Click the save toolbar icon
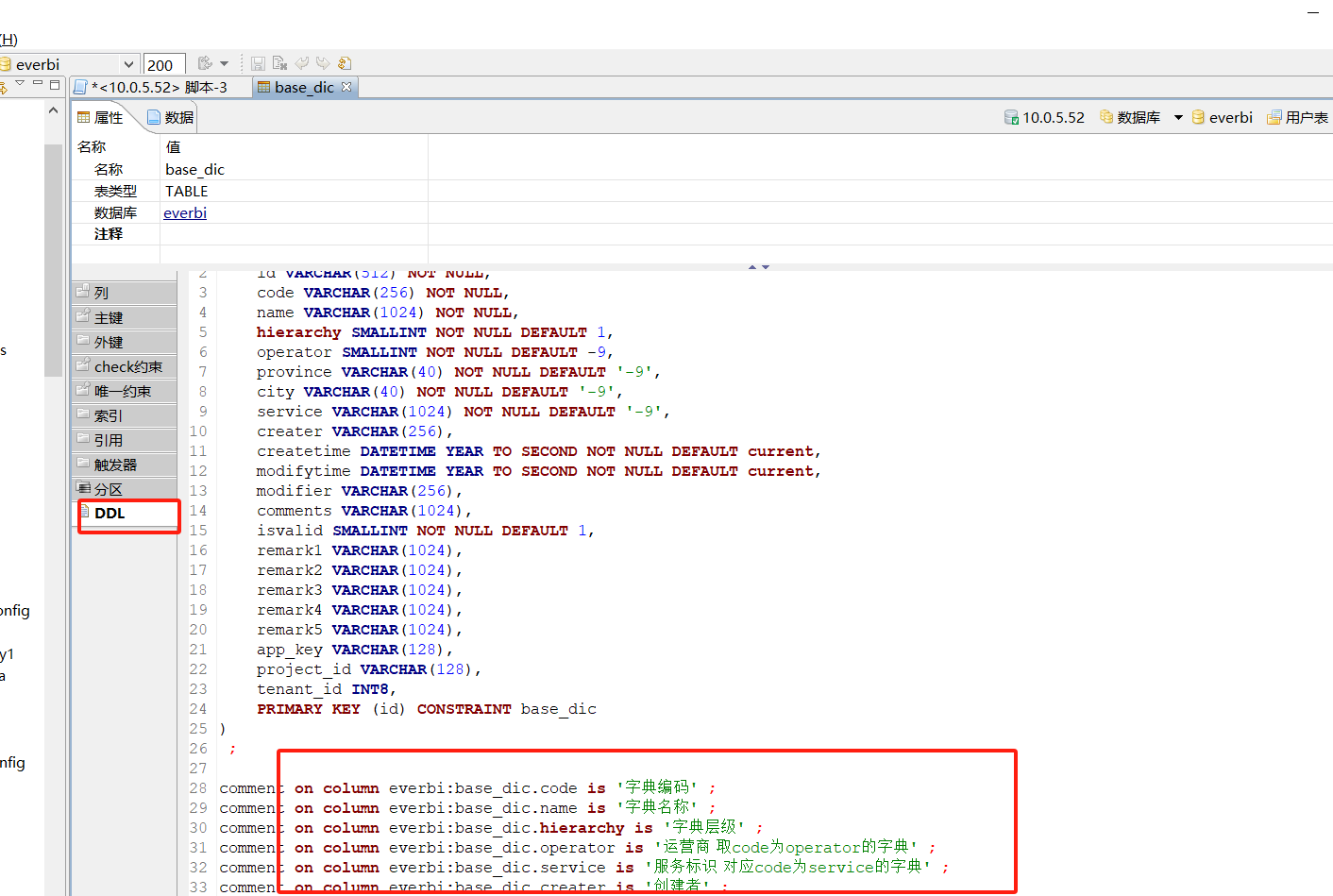 pos(258,63)
